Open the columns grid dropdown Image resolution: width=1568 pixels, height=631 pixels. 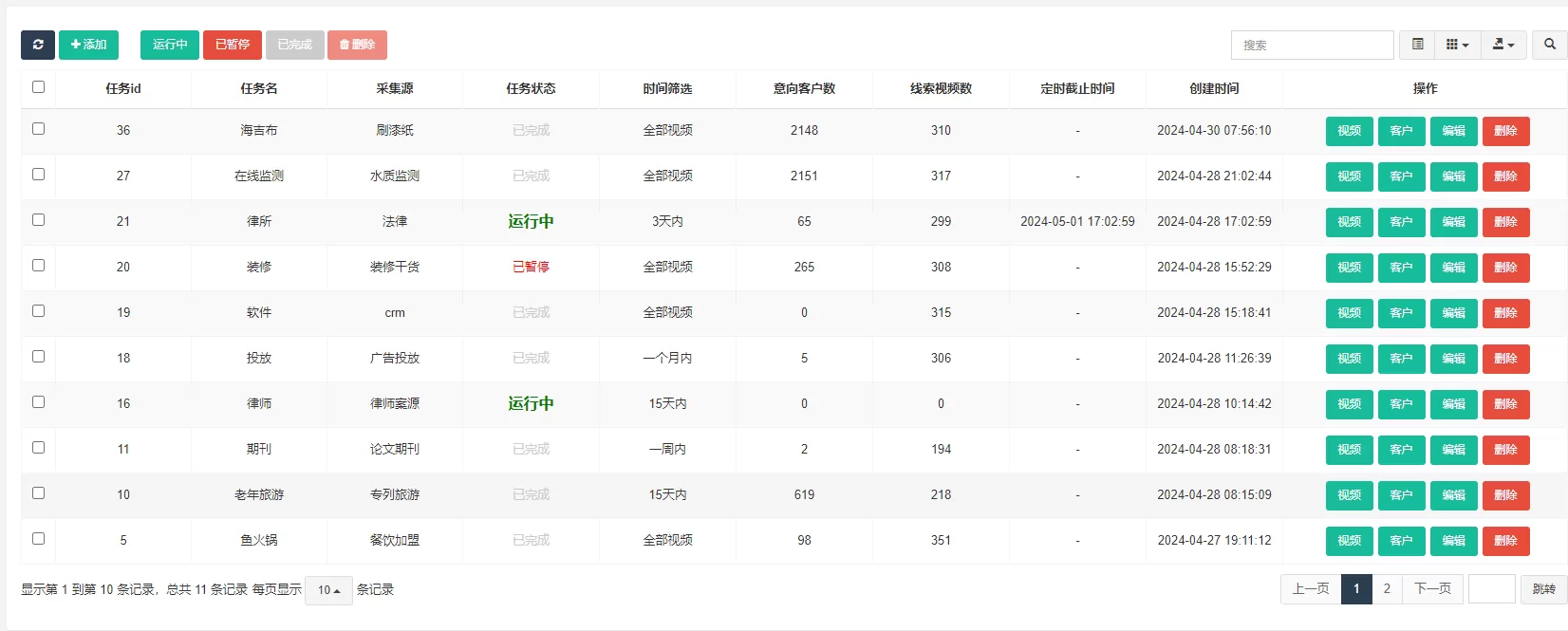click(x=1457, y=45)
